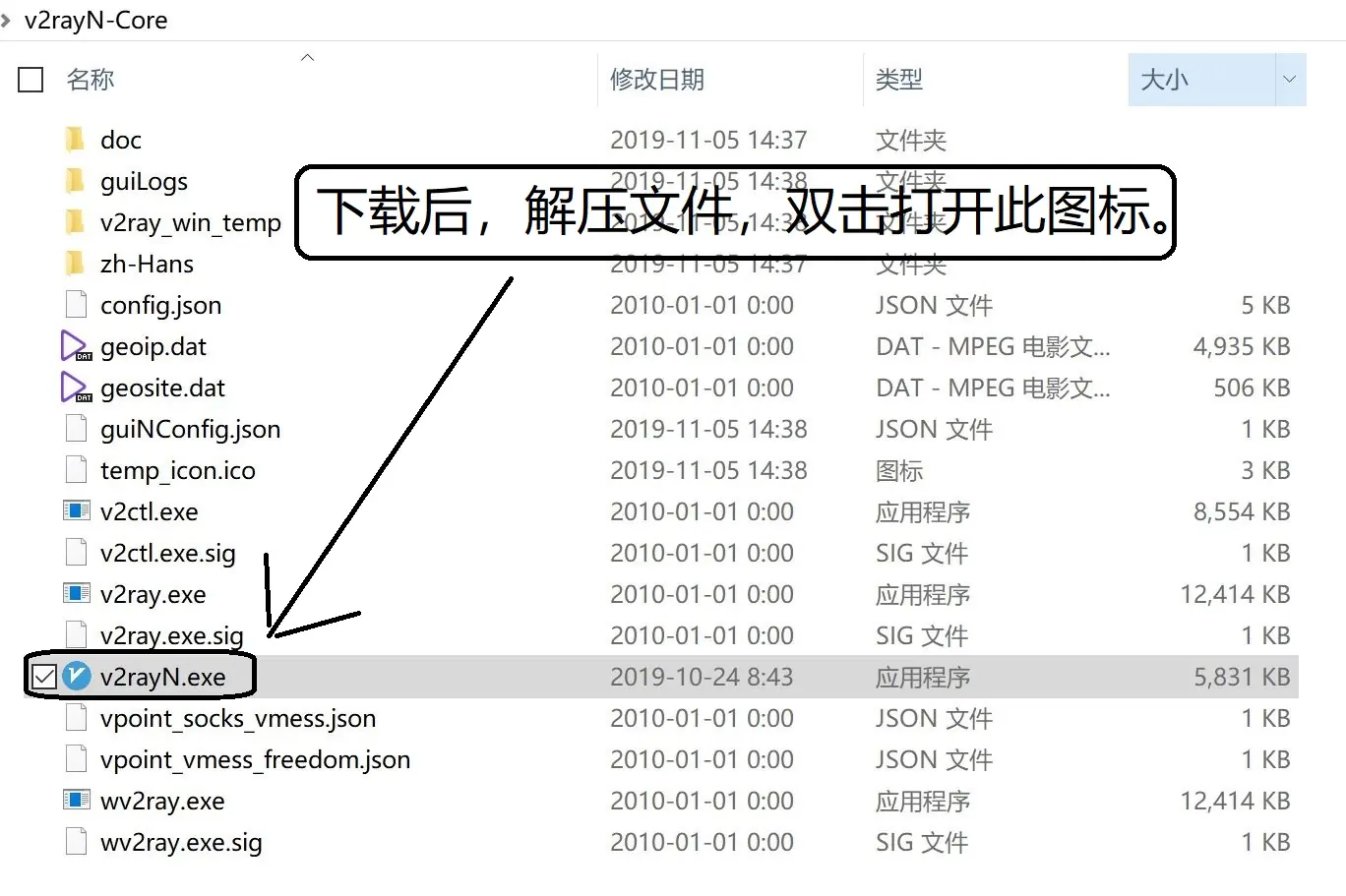Select the guiLogs folder name
This screenshot has width=1346, height=896.
click(x=144, y=181)
